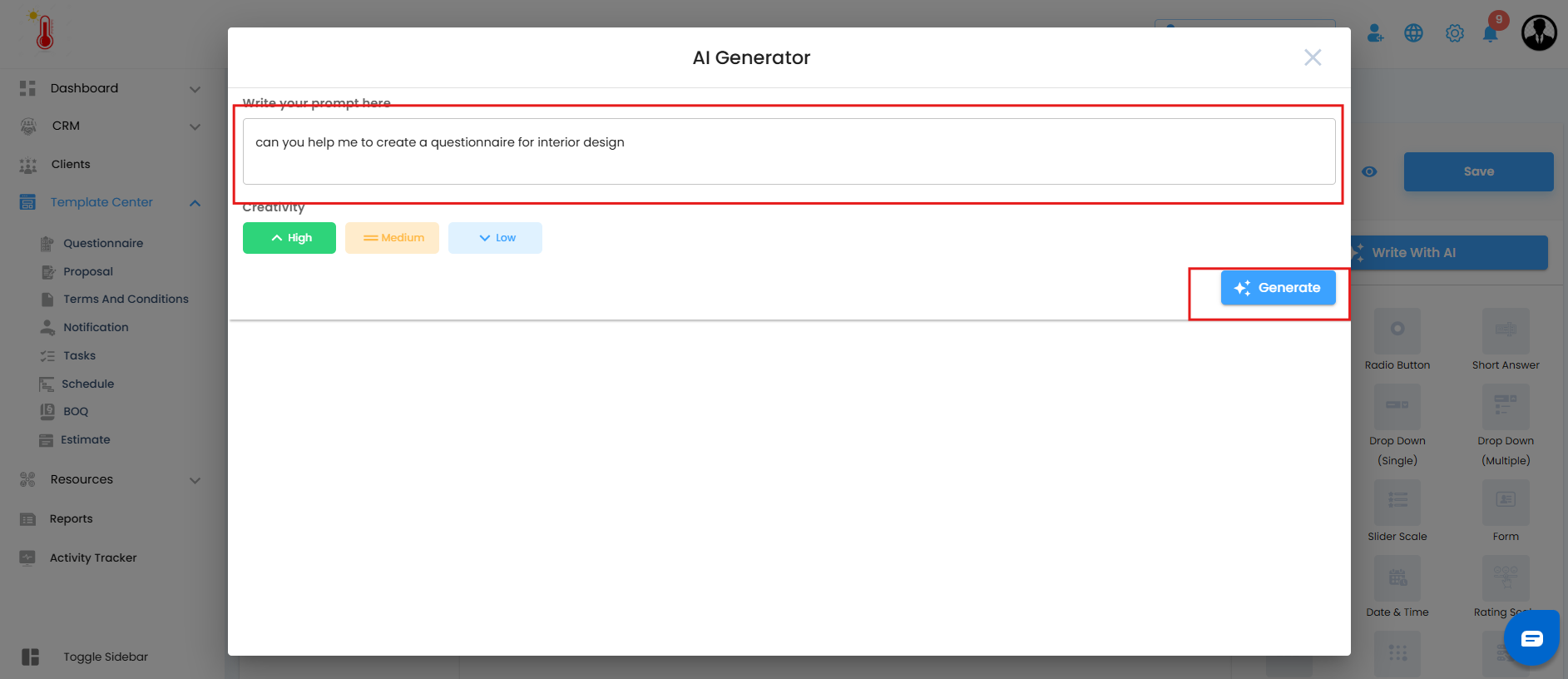This screenshot has height=679, width=1568.
Task: Click the add user icon
Action: coord(1375,33)
